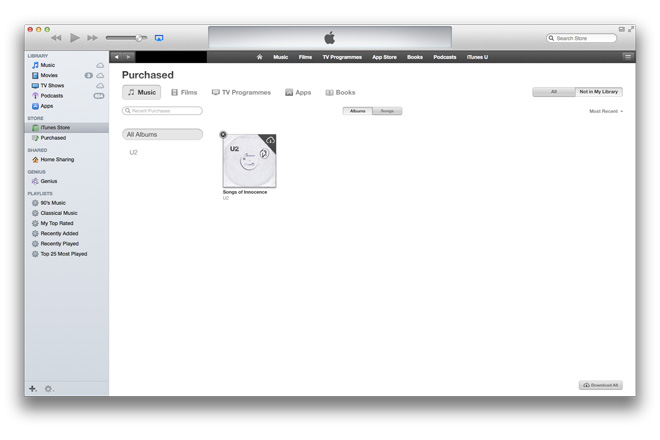
Task: Show Not in My Library purchases
Action: pos(599,92)
